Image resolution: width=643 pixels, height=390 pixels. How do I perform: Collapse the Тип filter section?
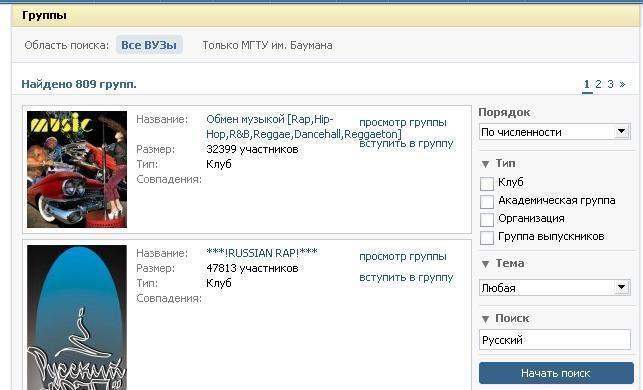[x=485, y=164]
